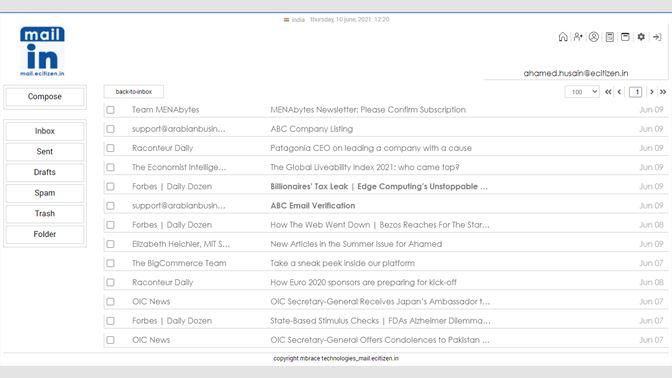This screenshot has height=378, width=672.
Task: Check the ABC Email Verification row
Action: [111, 206]
